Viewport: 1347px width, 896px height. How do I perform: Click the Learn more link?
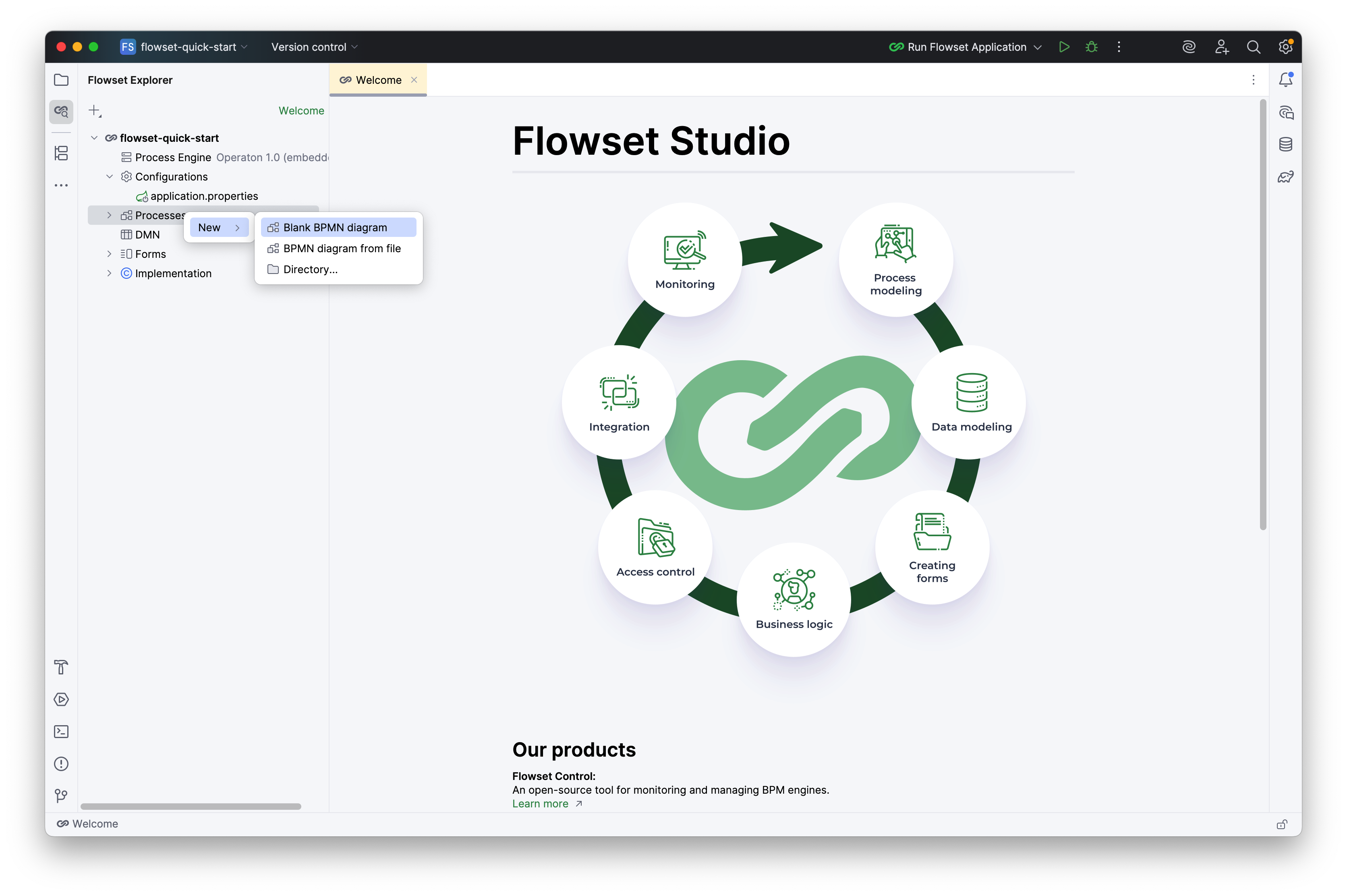[x=540, y=804]
